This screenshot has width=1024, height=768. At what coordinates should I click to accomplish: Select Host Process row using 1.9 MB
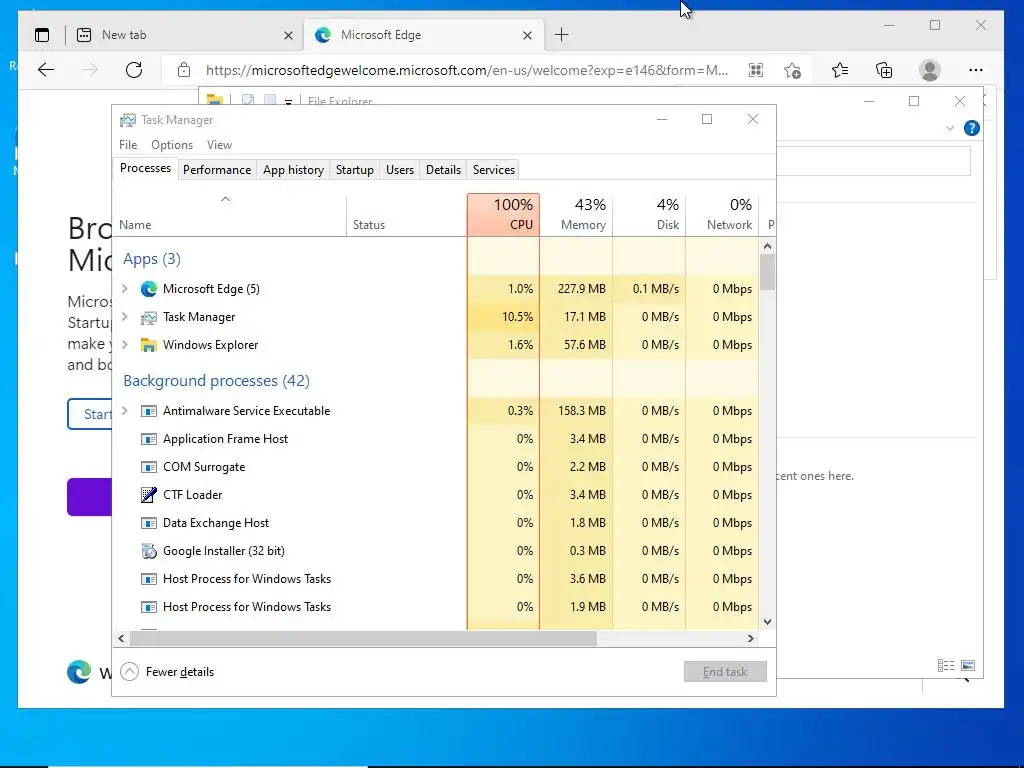pos(436,607)
